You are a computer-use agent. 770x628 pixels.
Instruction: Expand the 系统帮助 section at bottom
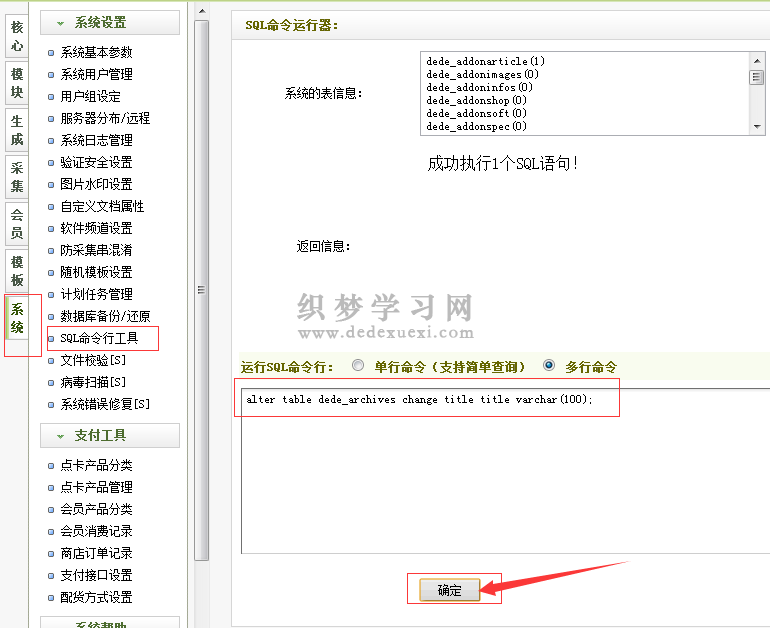point(110,624)
